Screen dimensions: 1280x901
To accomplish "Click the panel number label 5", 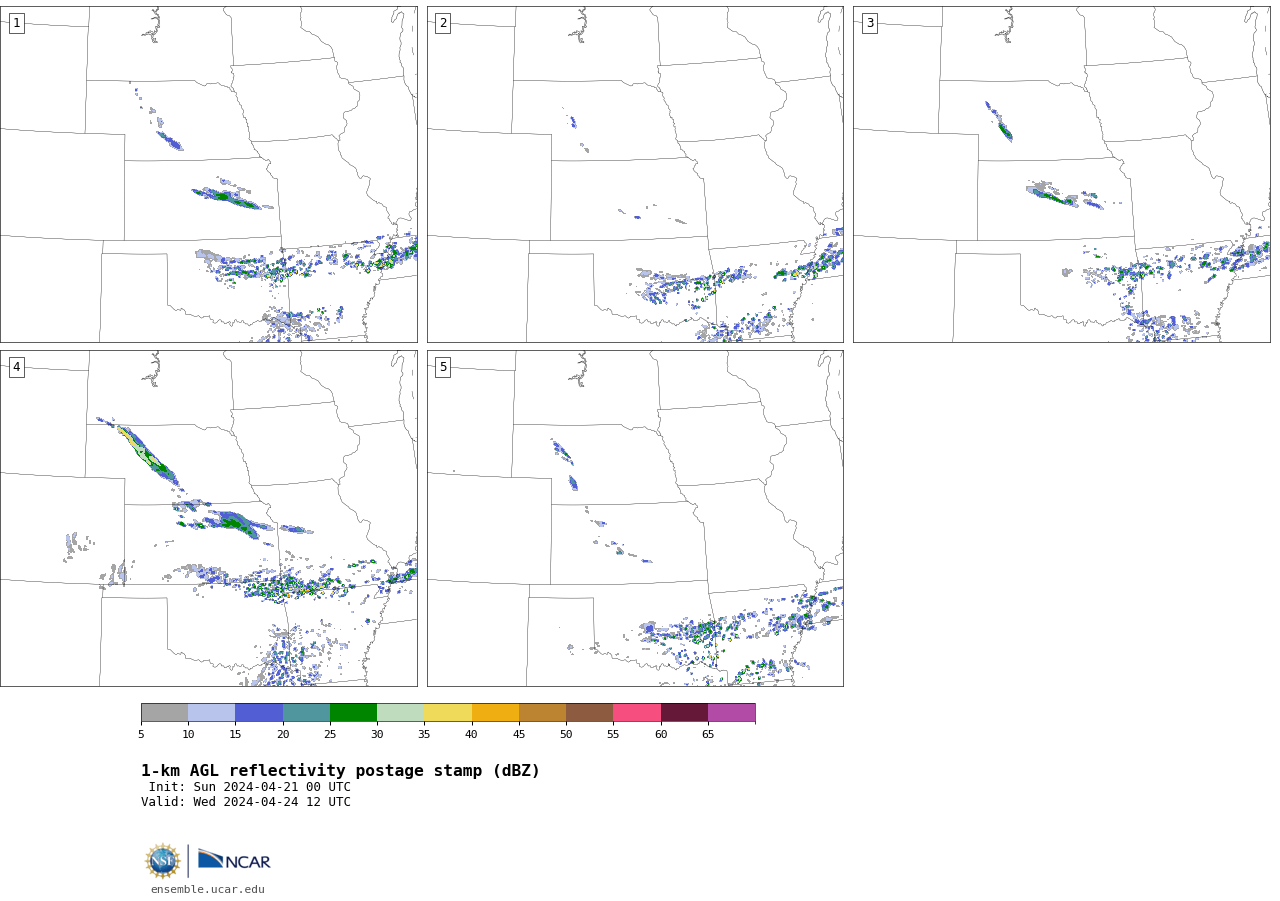I will (x=443, y=367).
